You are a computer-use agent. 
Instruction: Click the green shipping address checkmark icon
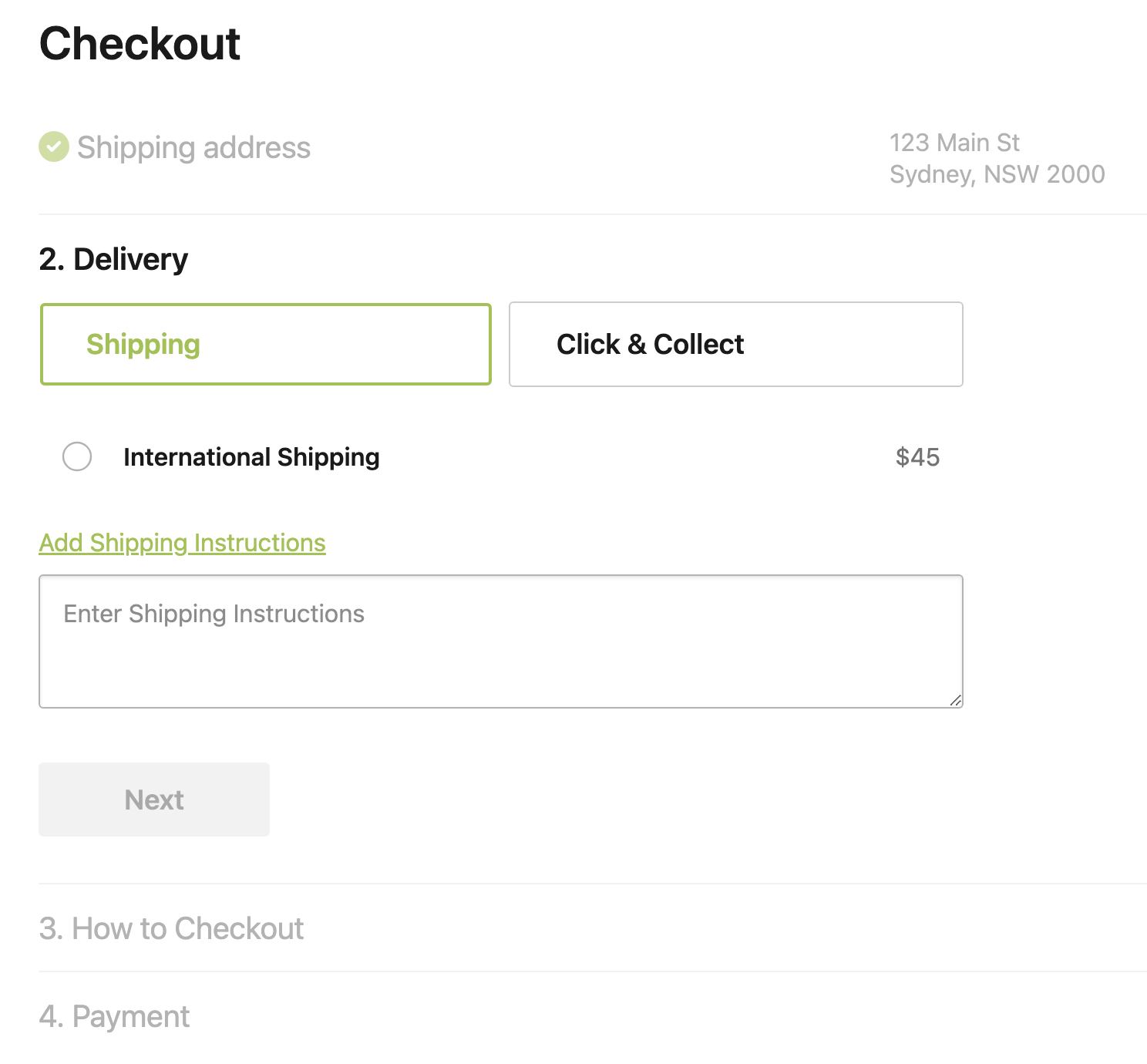[x=53, y=146]
